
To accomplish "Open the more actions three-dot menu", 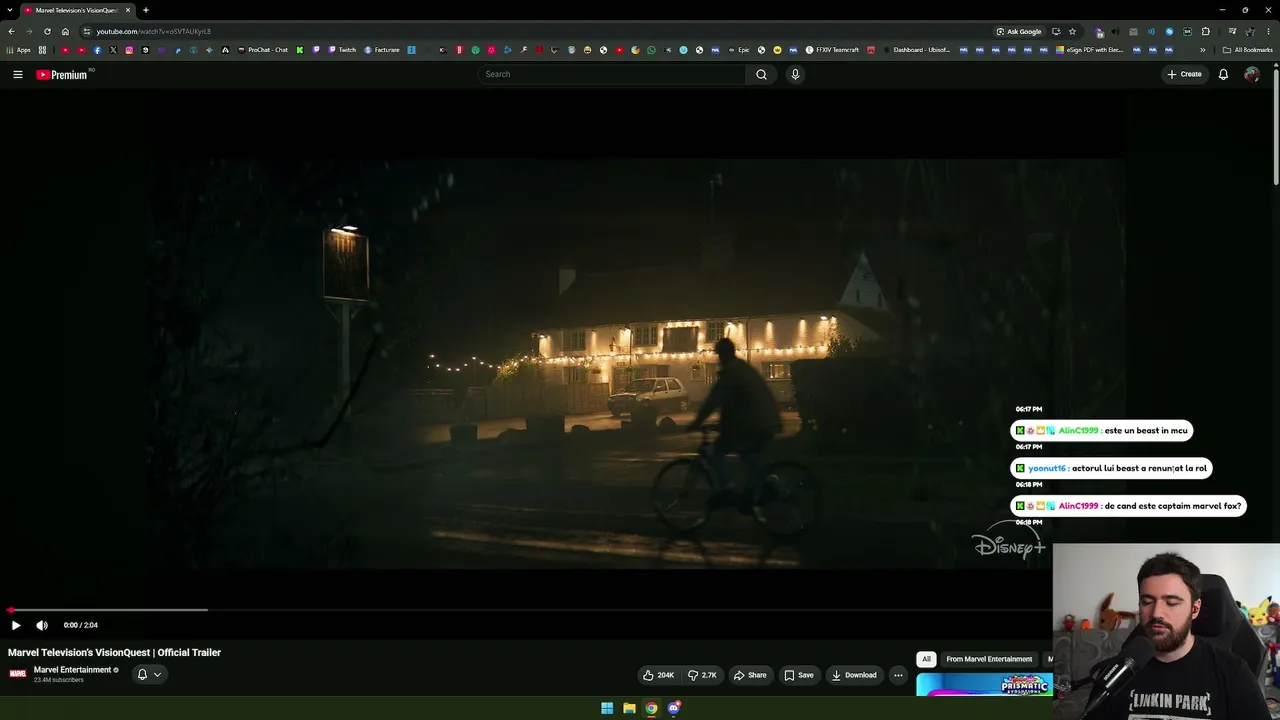I will 898,675.
